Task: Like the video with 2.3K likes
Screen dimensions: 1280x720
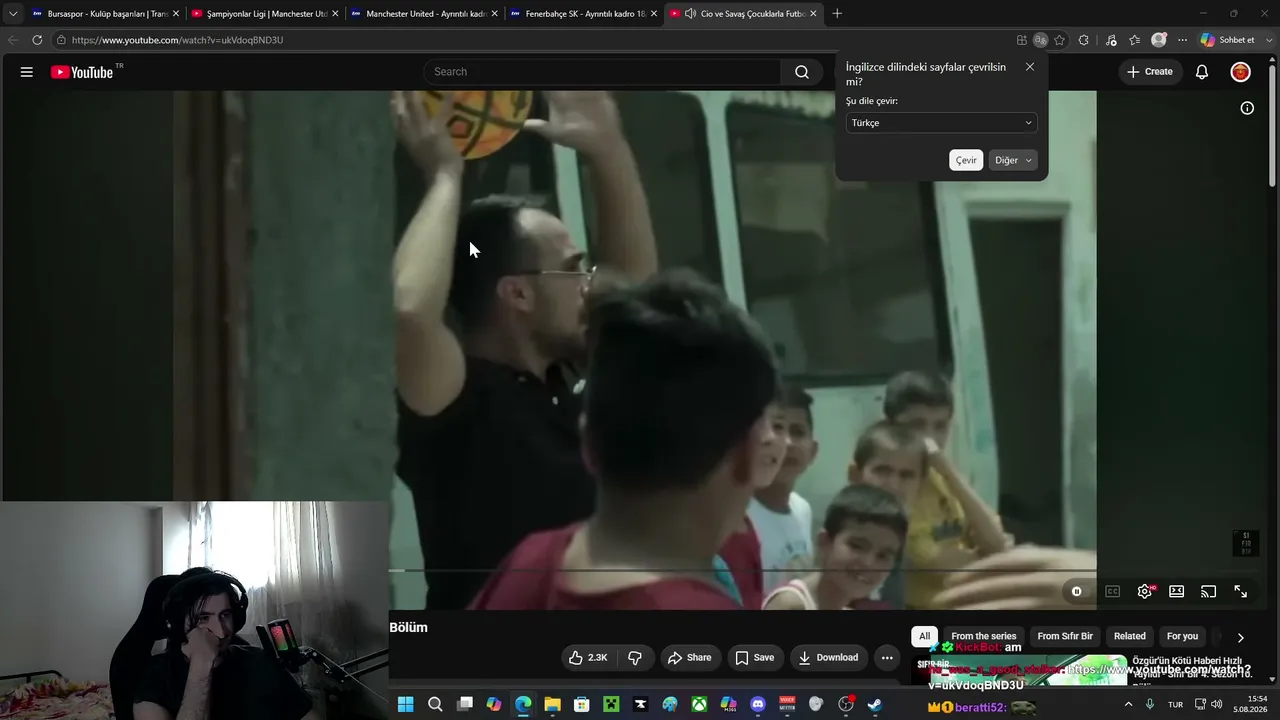Action: [x=588, y=657]
